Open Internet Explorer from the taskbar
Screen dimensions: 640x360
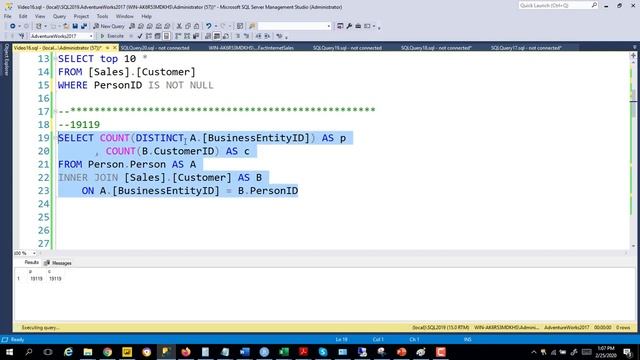tap(68, 352)
